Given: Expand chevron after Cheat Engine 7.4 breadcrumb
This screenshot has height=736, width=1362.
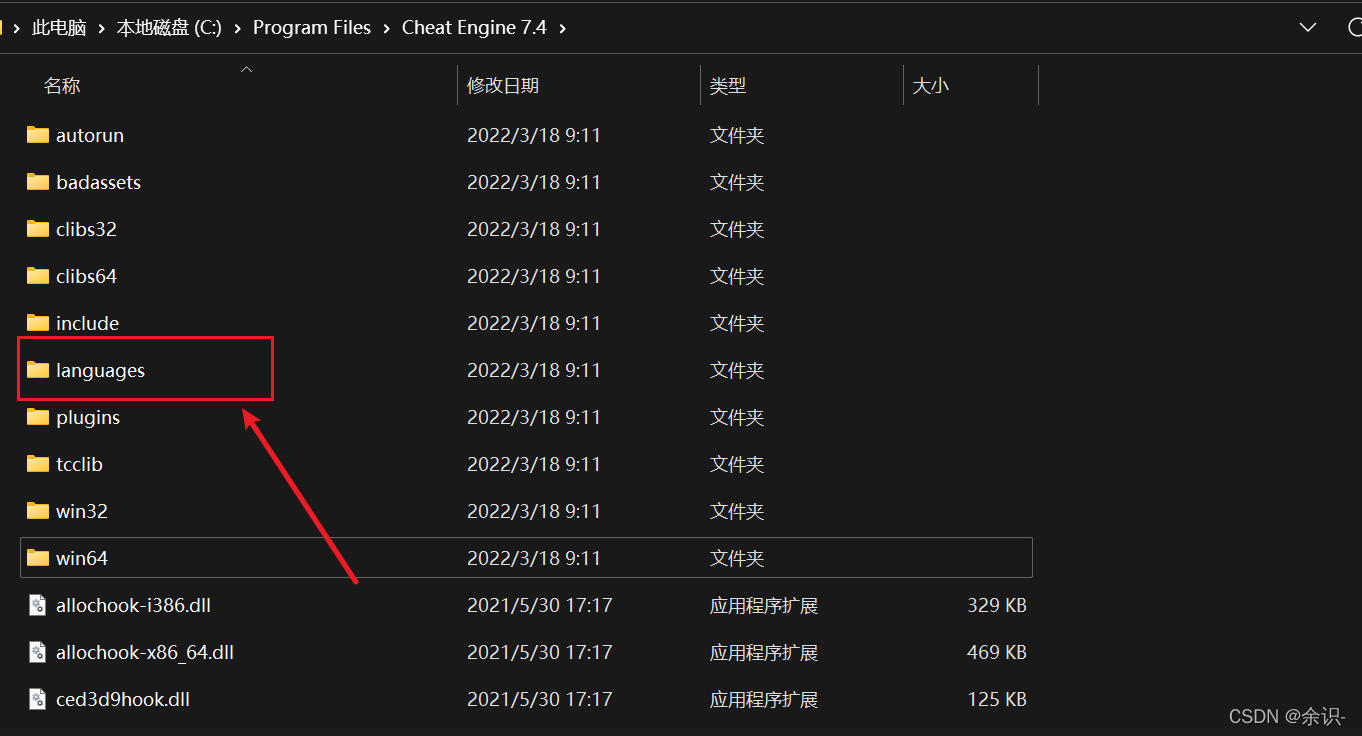Looking at the screenshot, I should [x=562, y=28].
